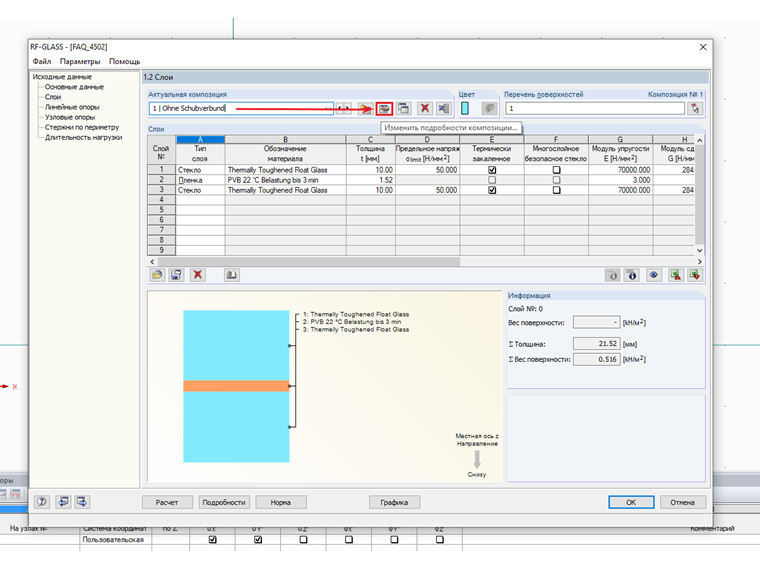Click the greyed color palette icon next to Цвет
This screenshot has height=570, width=760.
click(489, 109)
